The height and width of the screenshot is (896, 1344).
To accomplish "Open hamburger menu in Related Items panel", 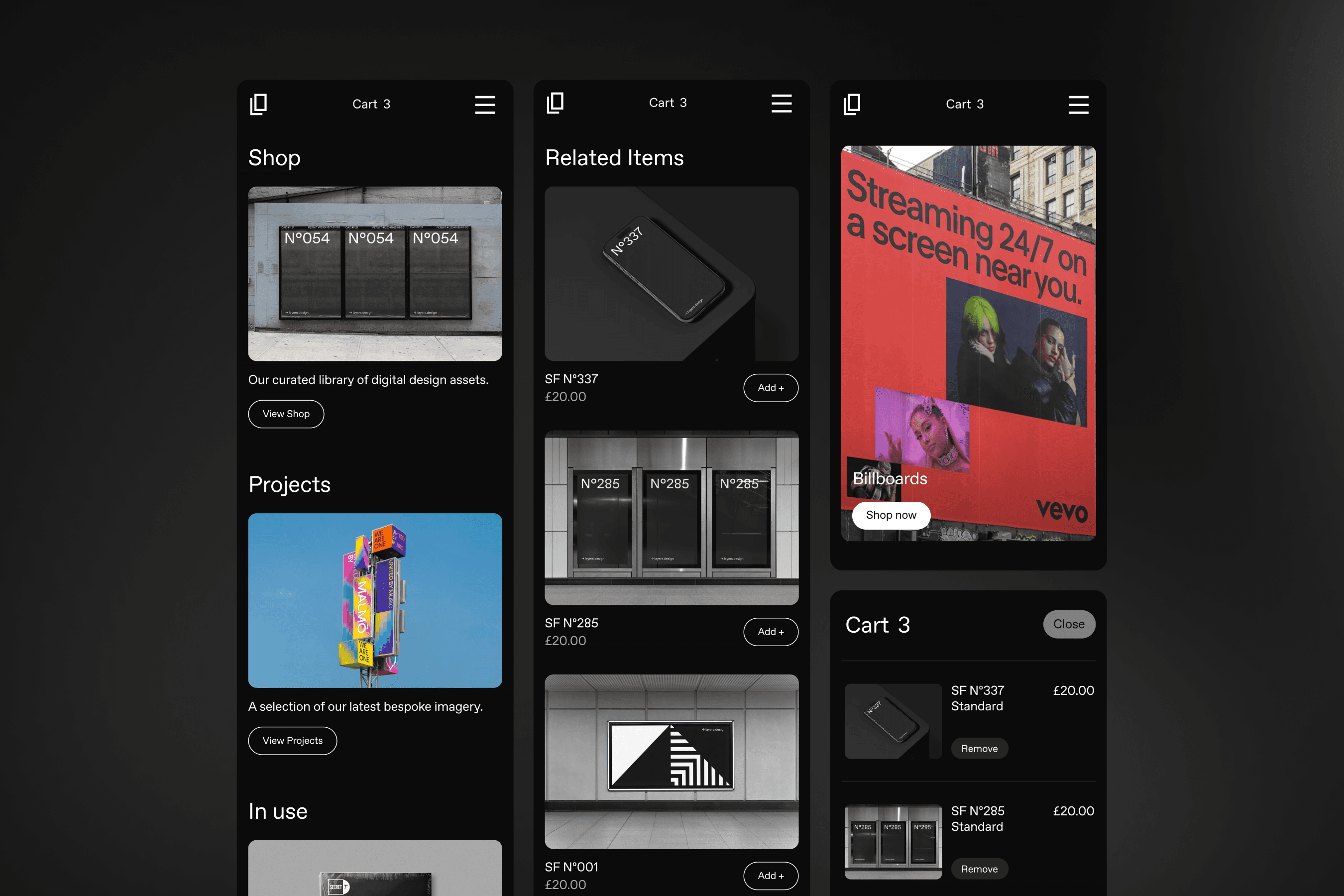I will click(781, 104).
